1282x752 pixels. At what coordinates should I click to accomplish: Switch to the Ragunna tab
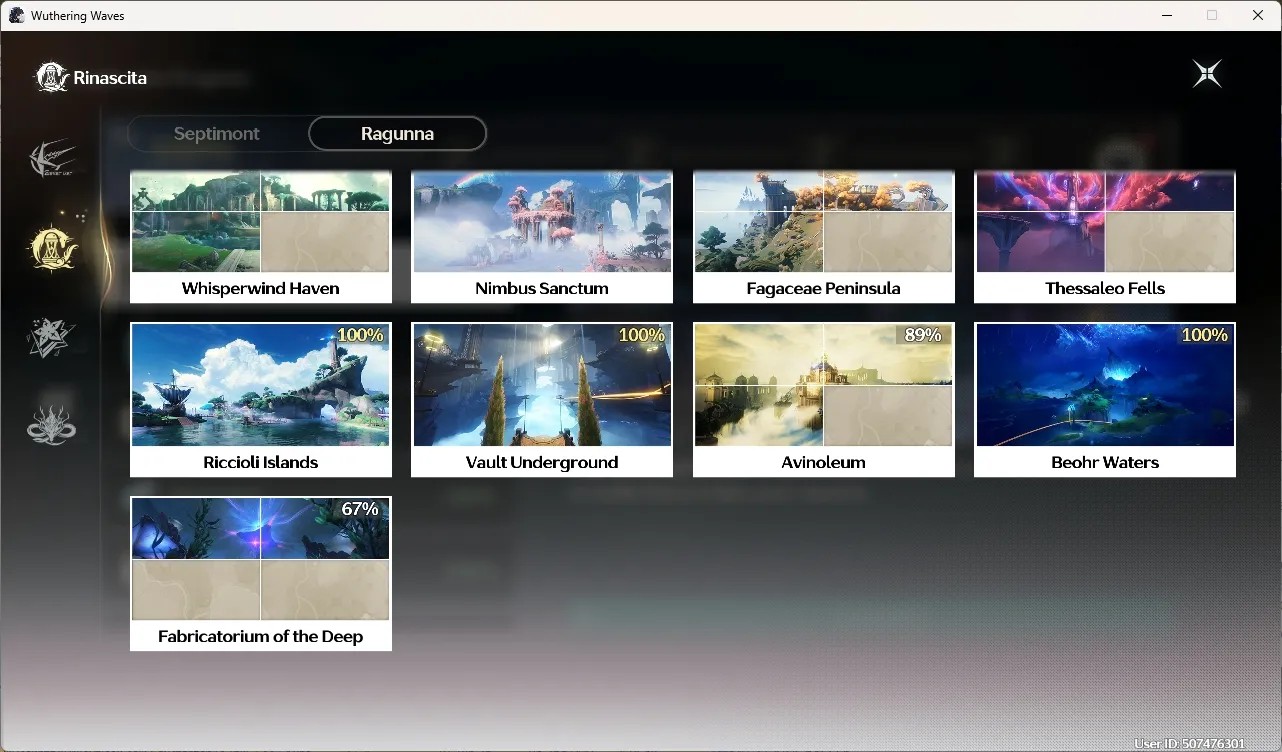(x=397, y=133)
